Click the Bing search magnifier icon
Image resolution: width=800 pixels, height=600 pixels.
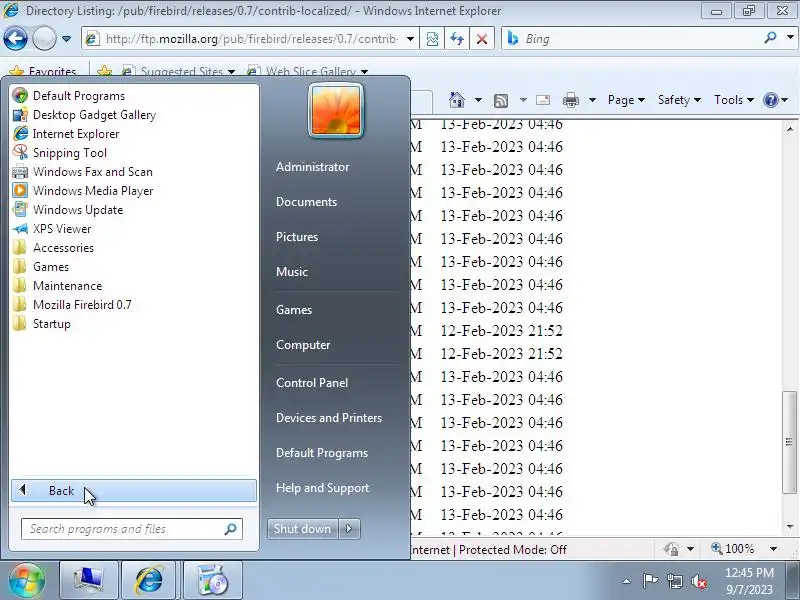[x=770, y=38]
